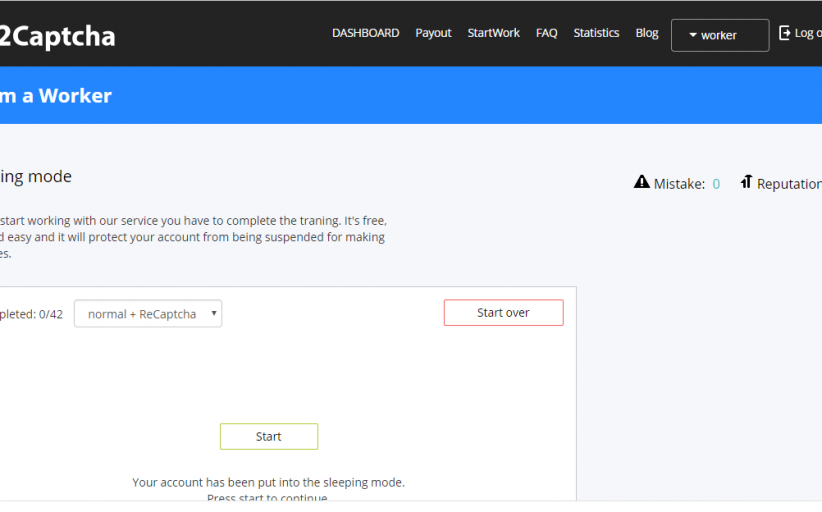The image size is (822, 512).
Task: Click the blue Worker page heading
Action: pos(56,96)
